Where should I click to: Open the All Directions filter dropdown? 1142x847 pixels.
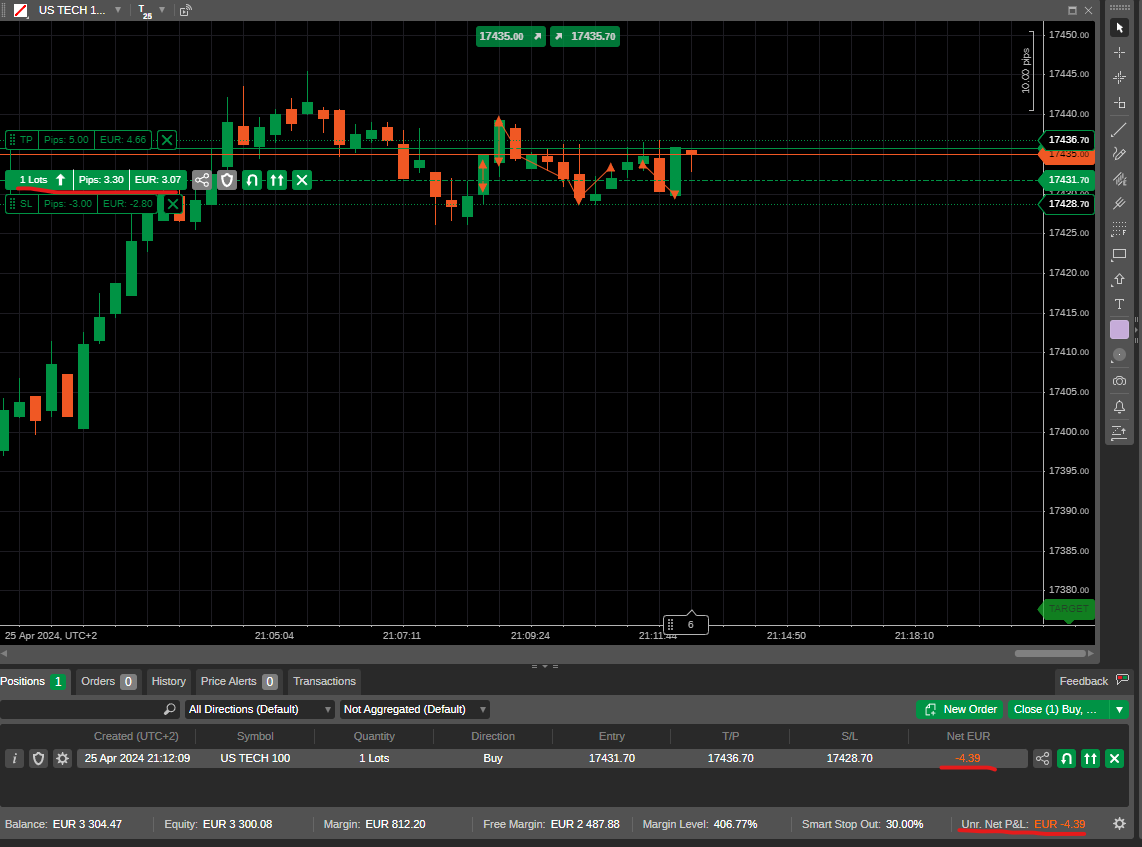pyautogui.click(x=260, y=709)
